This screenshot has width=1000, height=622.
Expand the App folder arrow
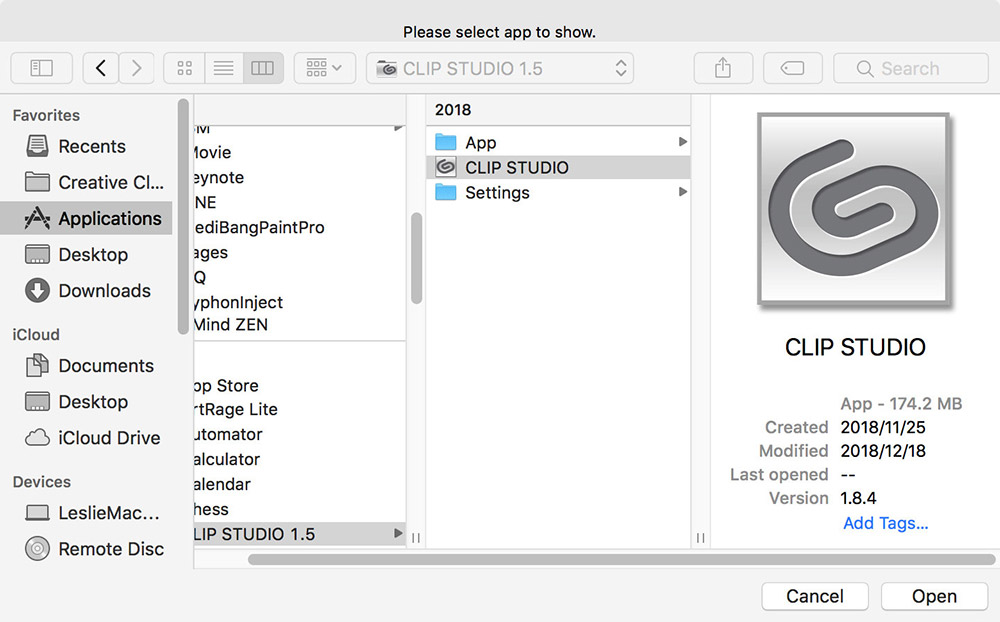[682, 142]
